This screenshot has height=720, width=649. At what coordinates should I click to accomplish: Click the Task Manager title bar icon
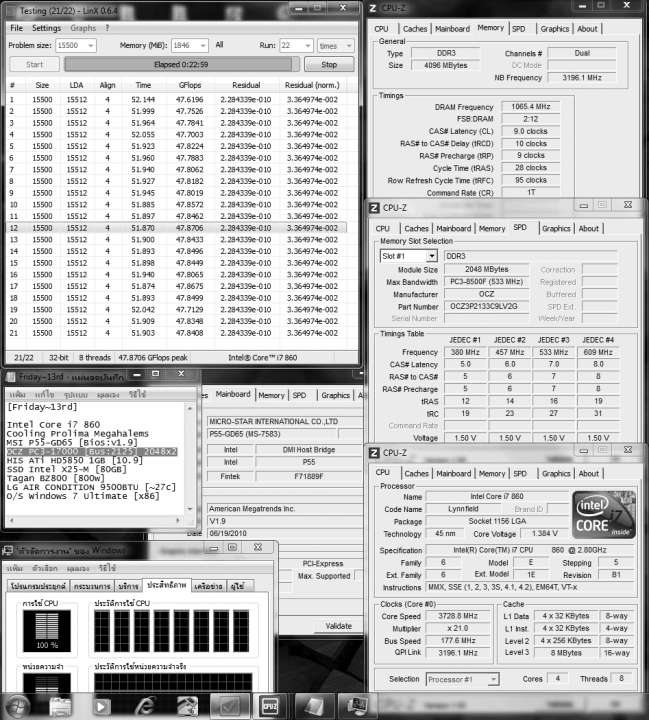point(8,551)
